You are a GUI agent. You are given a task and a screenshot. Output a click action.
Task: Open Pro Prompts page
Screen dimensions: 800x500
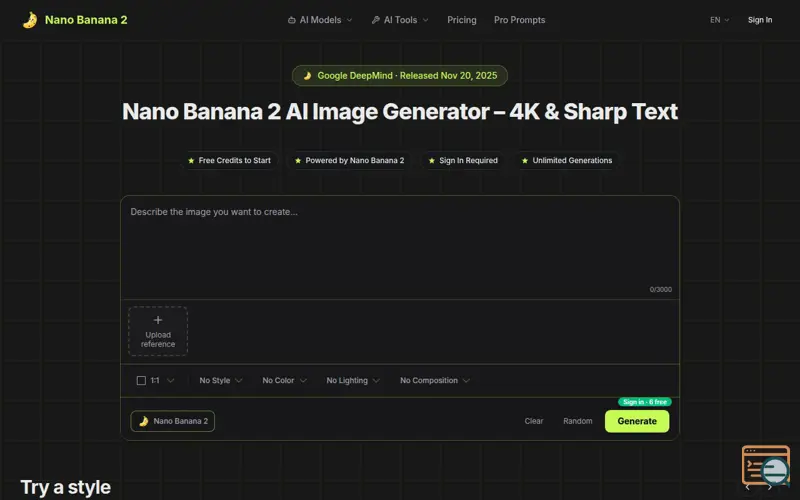click(x=519, y=20)
